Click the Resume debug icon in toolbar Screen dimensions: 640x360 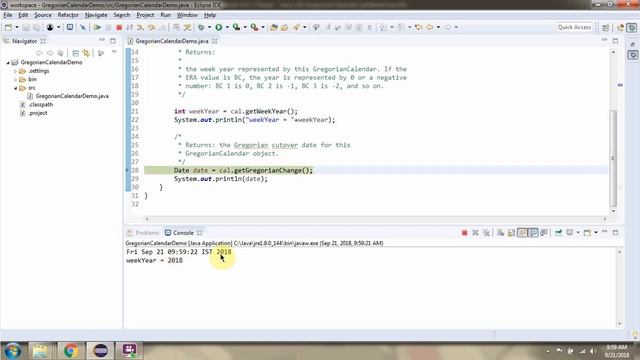(x=97, y=27)
